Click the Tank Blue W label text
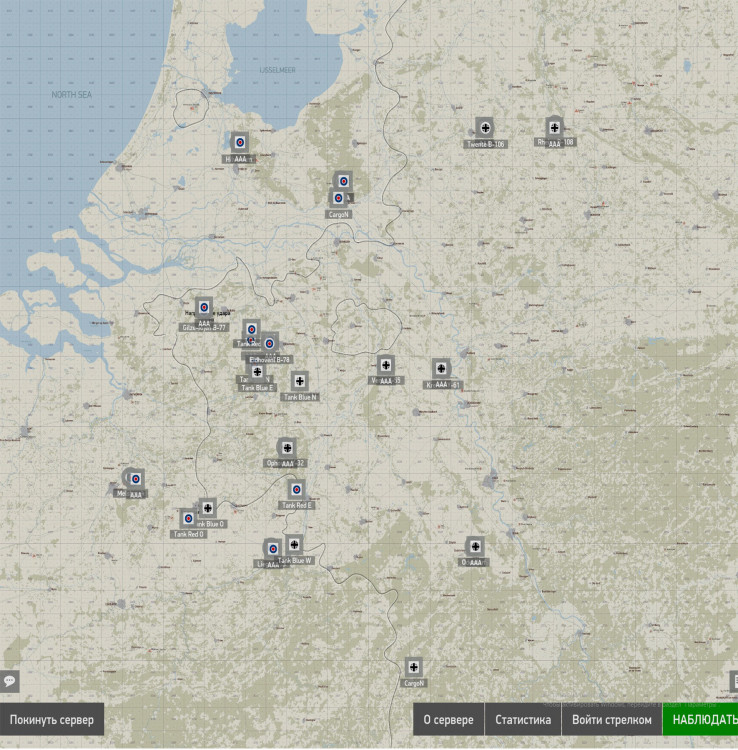 click(x=295, y=560)
